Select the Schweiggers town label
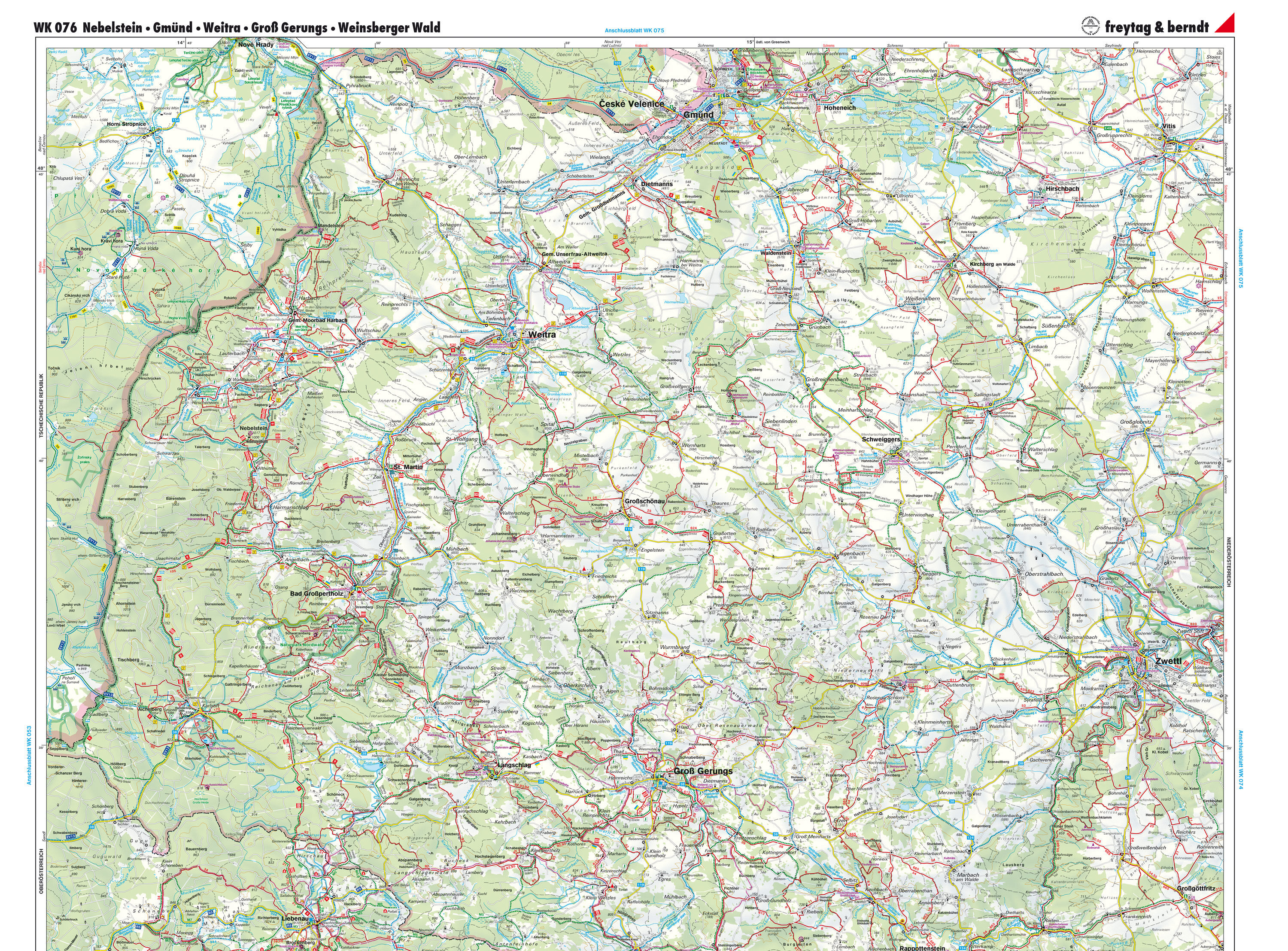The height and width of the screenshot is (951, 1288). [881, 439]
